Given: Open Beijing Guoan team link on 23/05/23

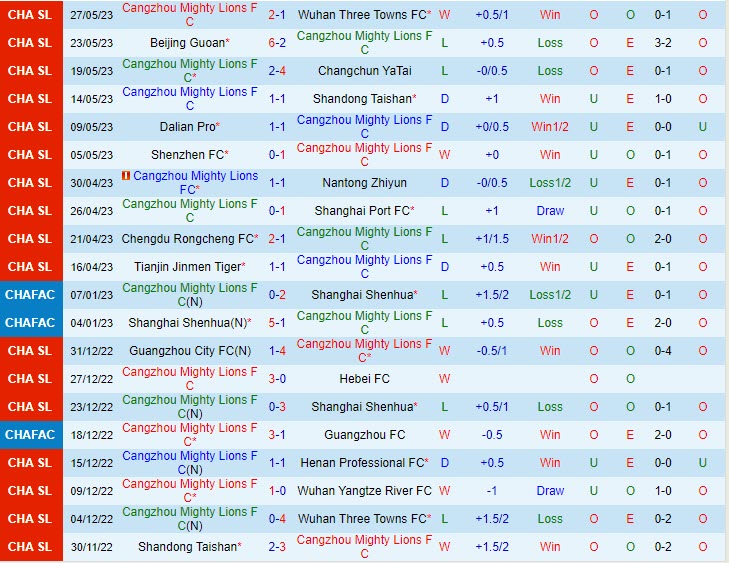Looking at the screenshot, I should coord(187,43).
